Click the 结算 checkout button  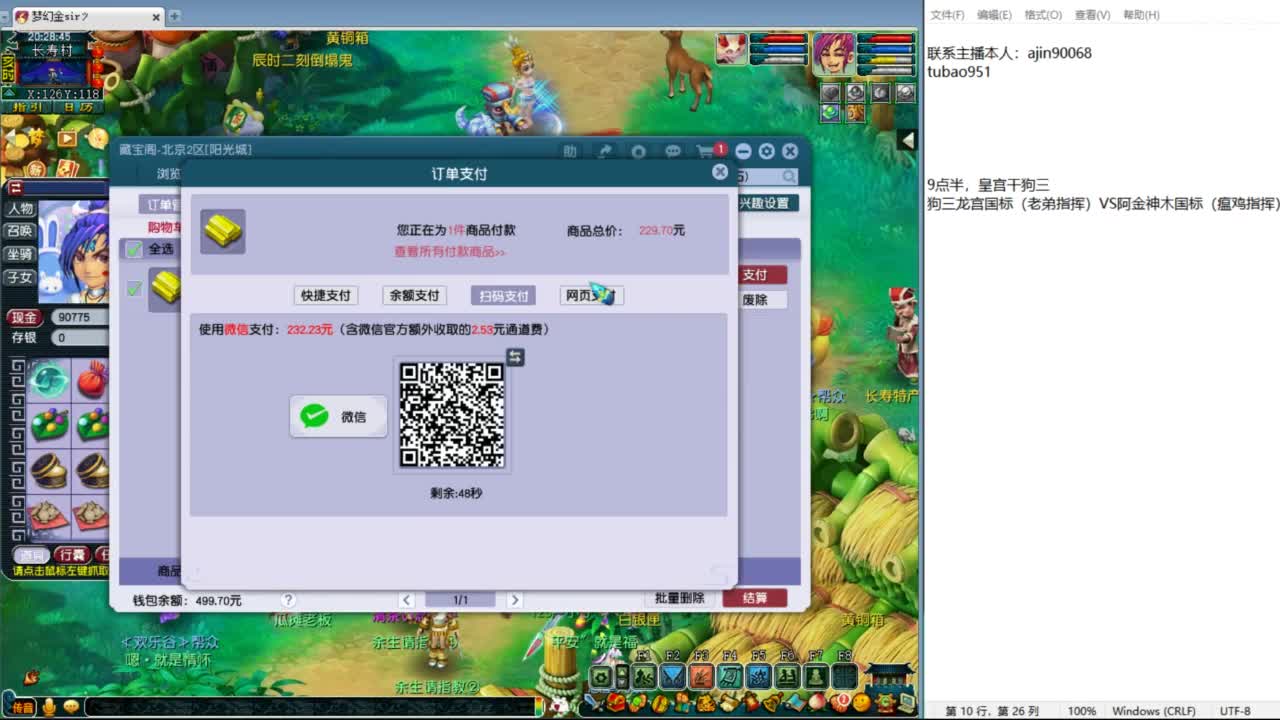tap(755, 598)
